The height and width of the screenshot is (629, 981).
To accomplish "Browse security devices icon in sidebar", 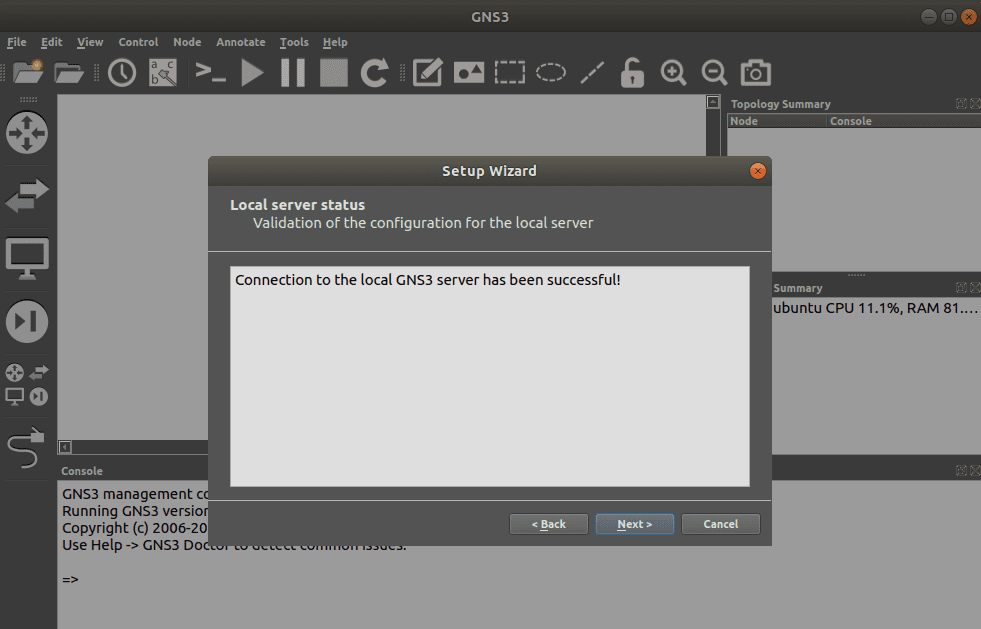I will click(x=27, y=322).
